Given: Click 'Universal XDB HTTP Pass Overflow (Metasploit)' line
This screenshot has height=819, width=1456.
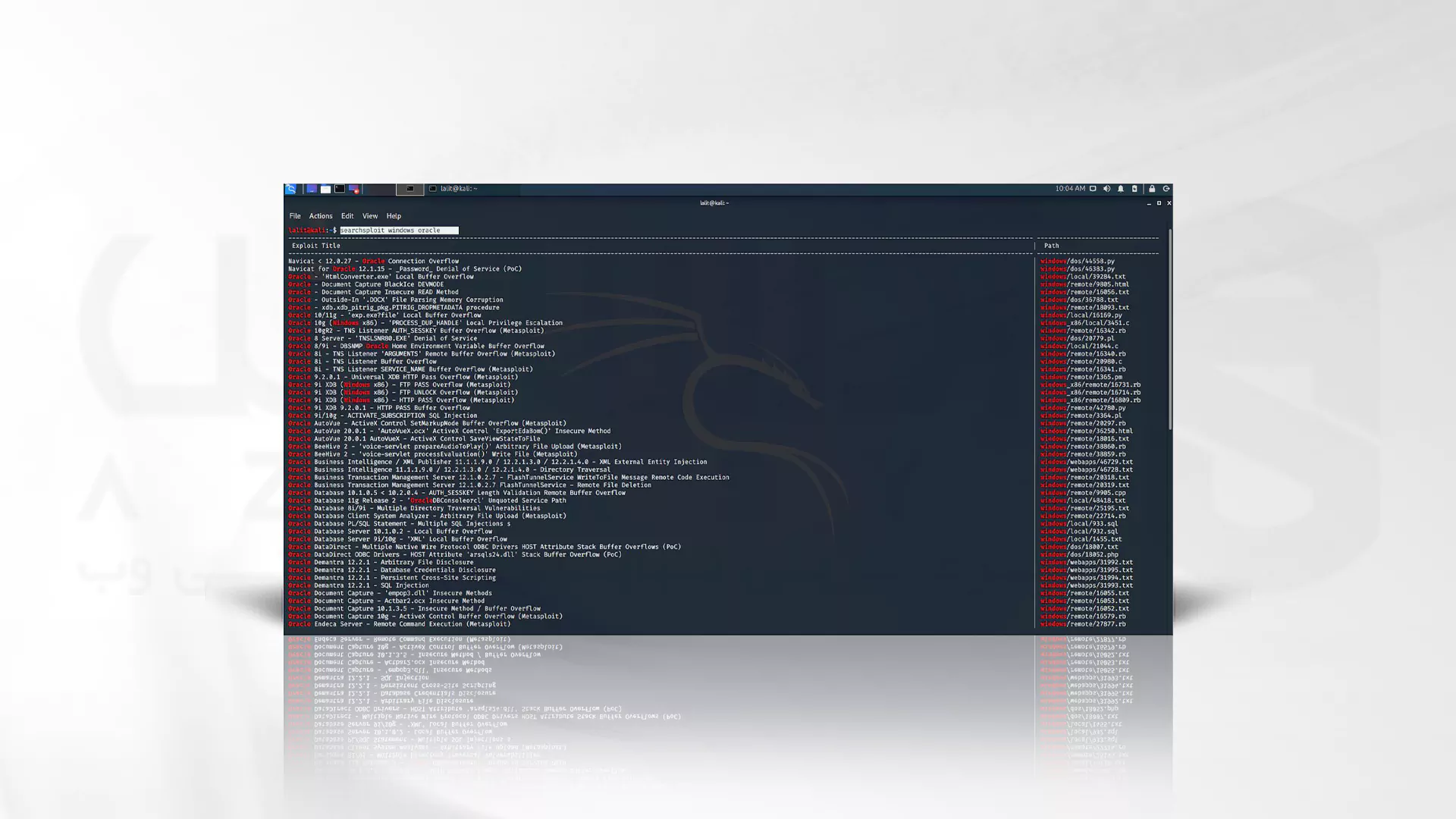Looking at the screenshot, I should [403, 377].
